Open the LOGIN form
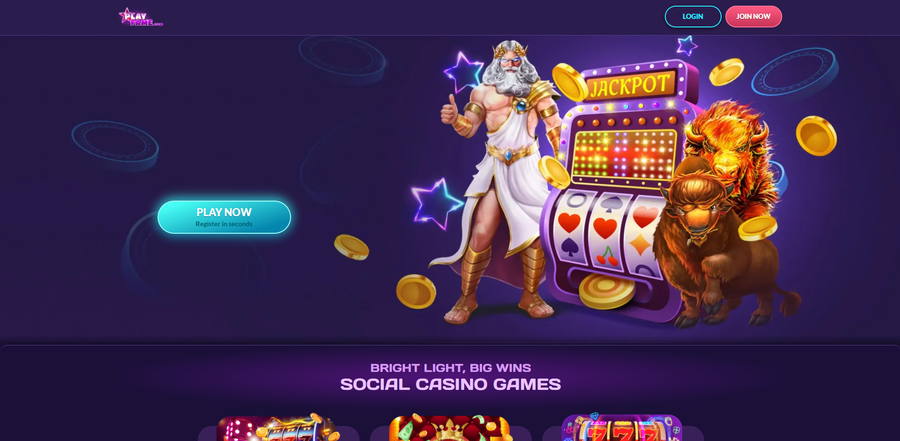900x441 pixels. 693,17
